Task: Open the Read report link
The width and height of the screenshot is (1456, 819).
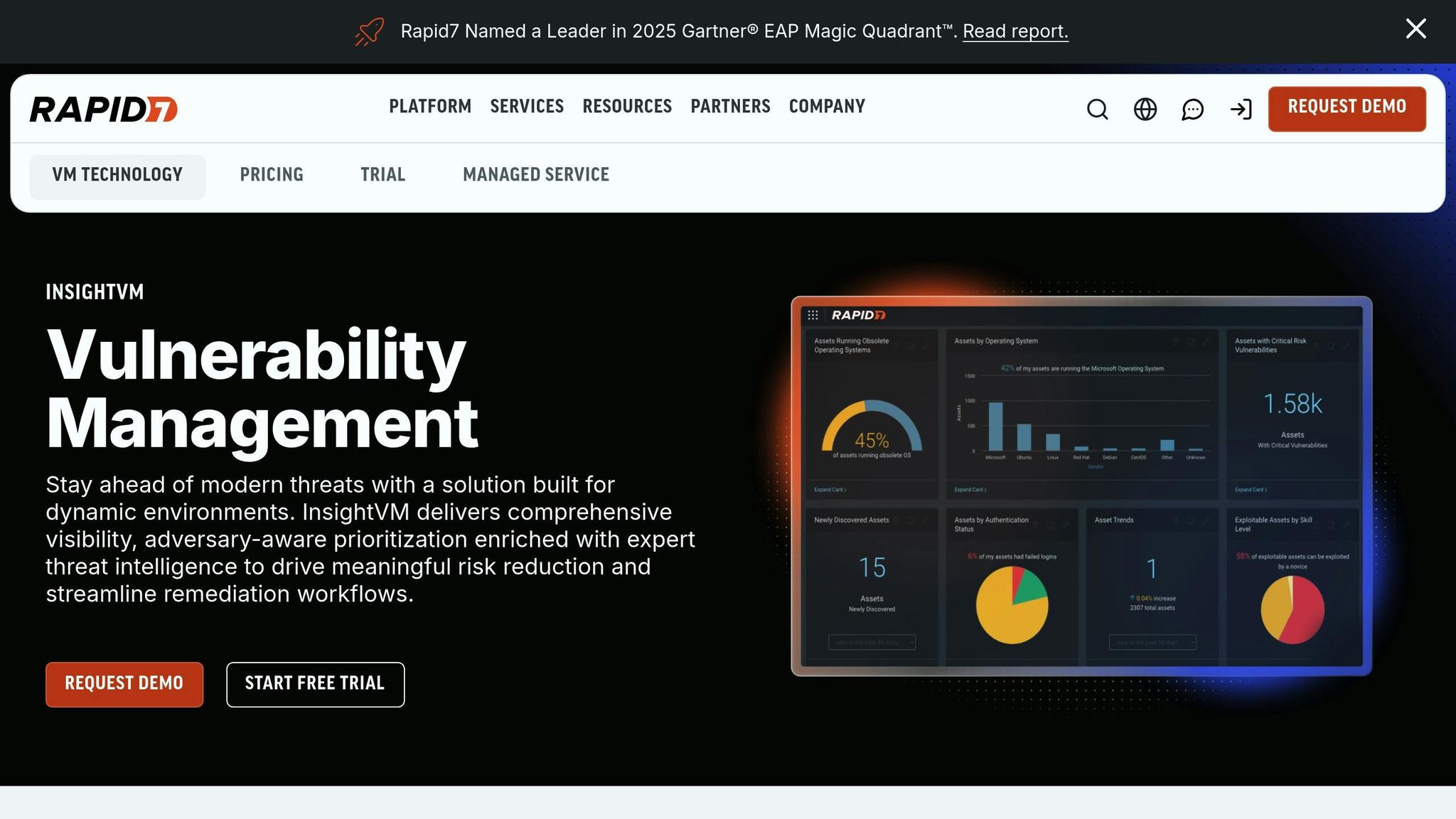Action: point(1015,31)
